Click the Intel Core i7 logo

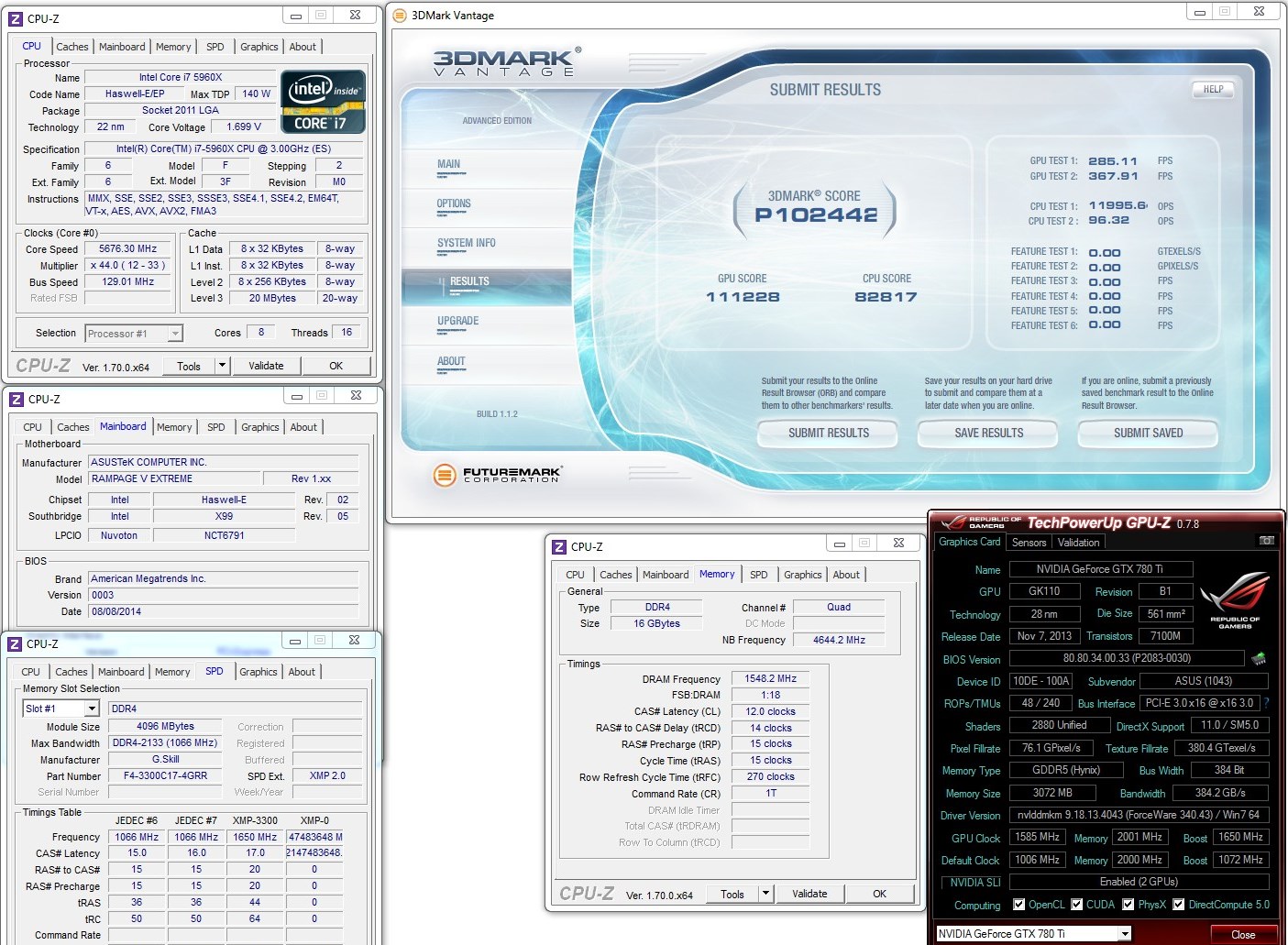[x=324, y=102]
